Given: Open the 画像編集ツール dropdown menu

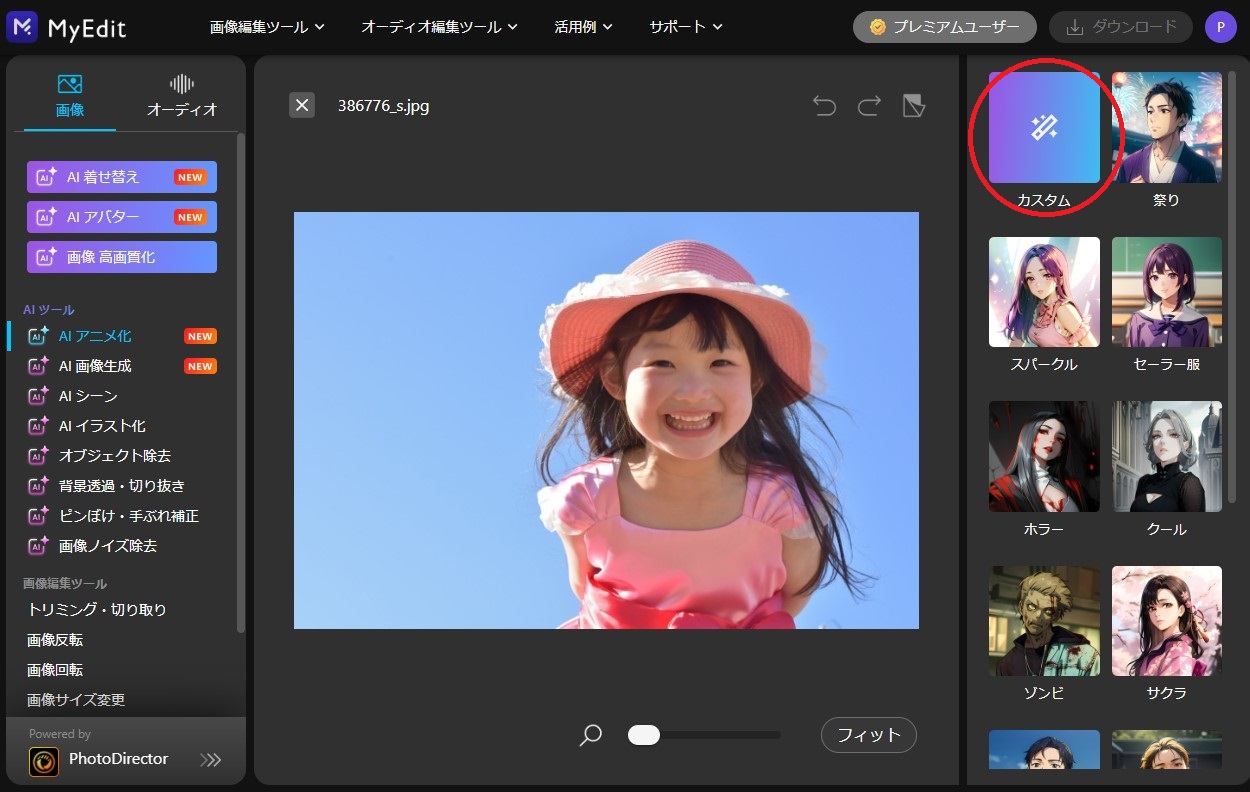Looking at the screenshot, I should tap(267, 27).
